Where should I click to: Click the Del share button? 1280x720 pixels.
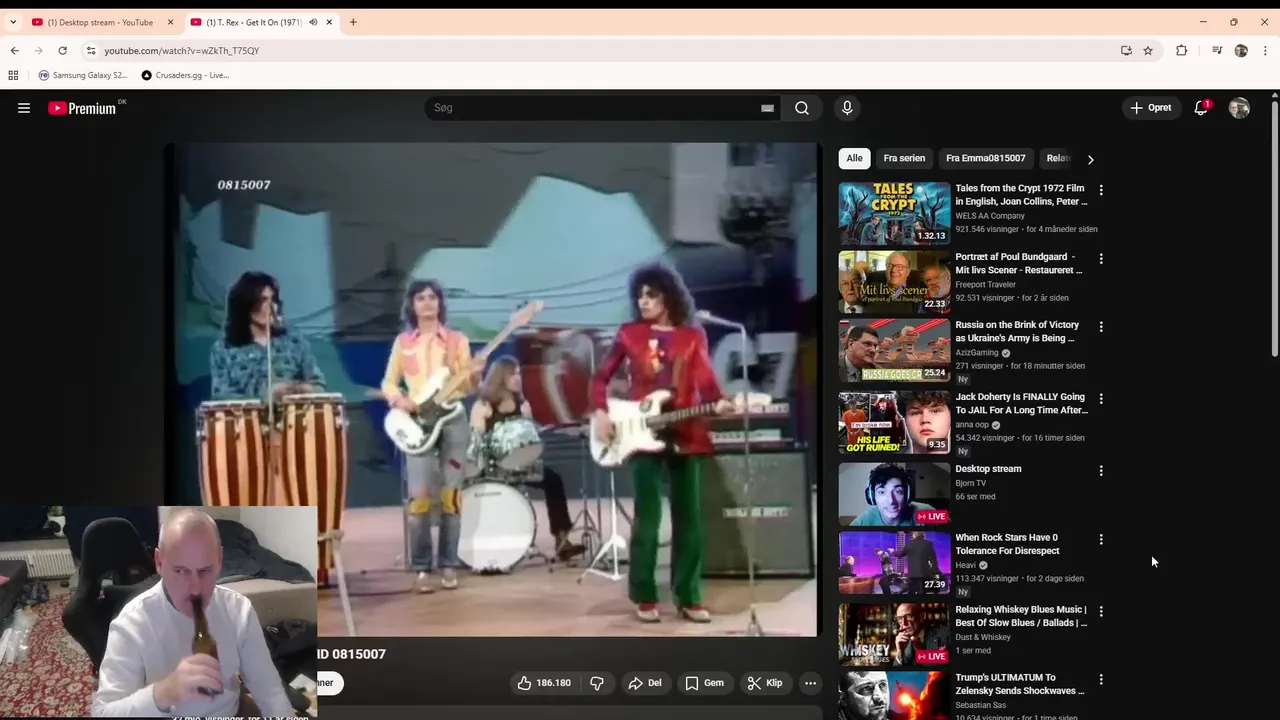pyautogui.click(x=645, y=683)
